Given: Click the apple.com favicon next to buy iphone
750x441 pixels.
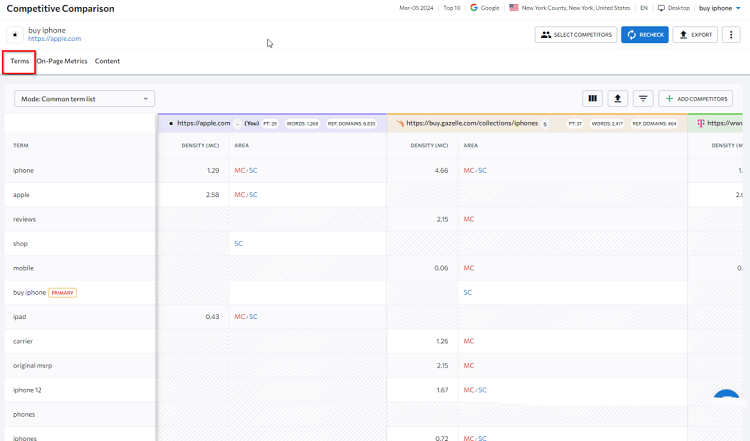Looking at the screenshot, I should pos(15,34).
